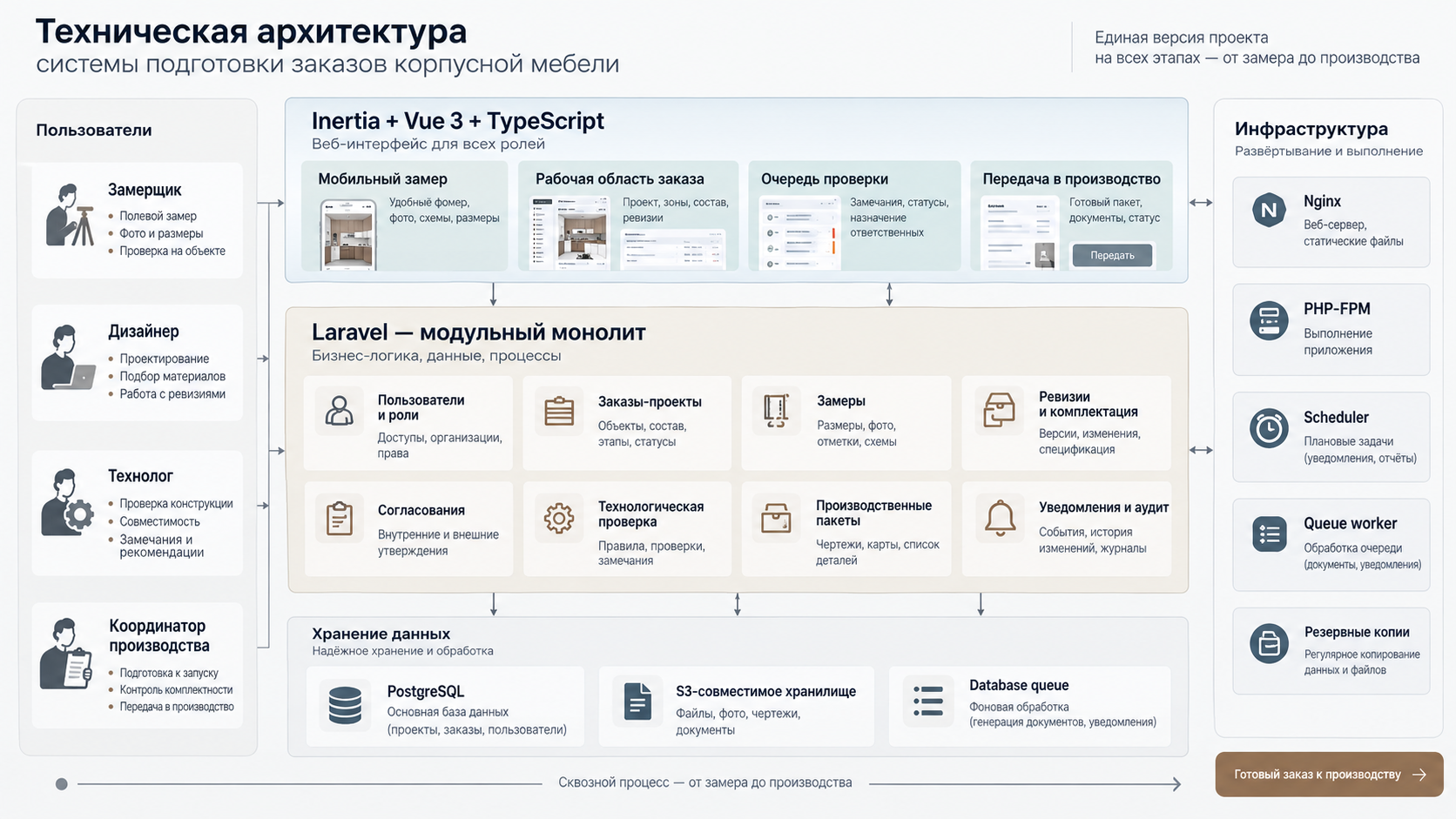
Task: Select the Мобильный замер card title
Action: click(x=382, y=178)
